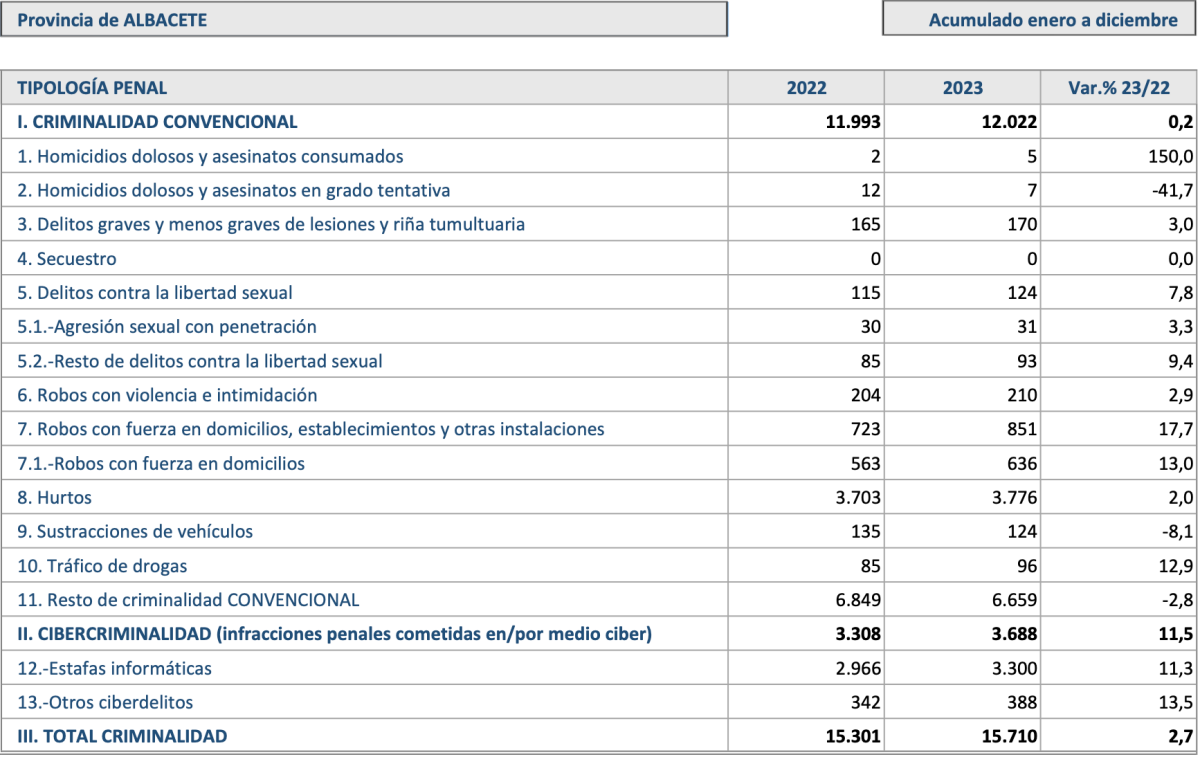Image resolution: width=1200 pixels, height=757 pixels.
Task: Click variation -2,8 in row 11
Action: [1178, 598]
